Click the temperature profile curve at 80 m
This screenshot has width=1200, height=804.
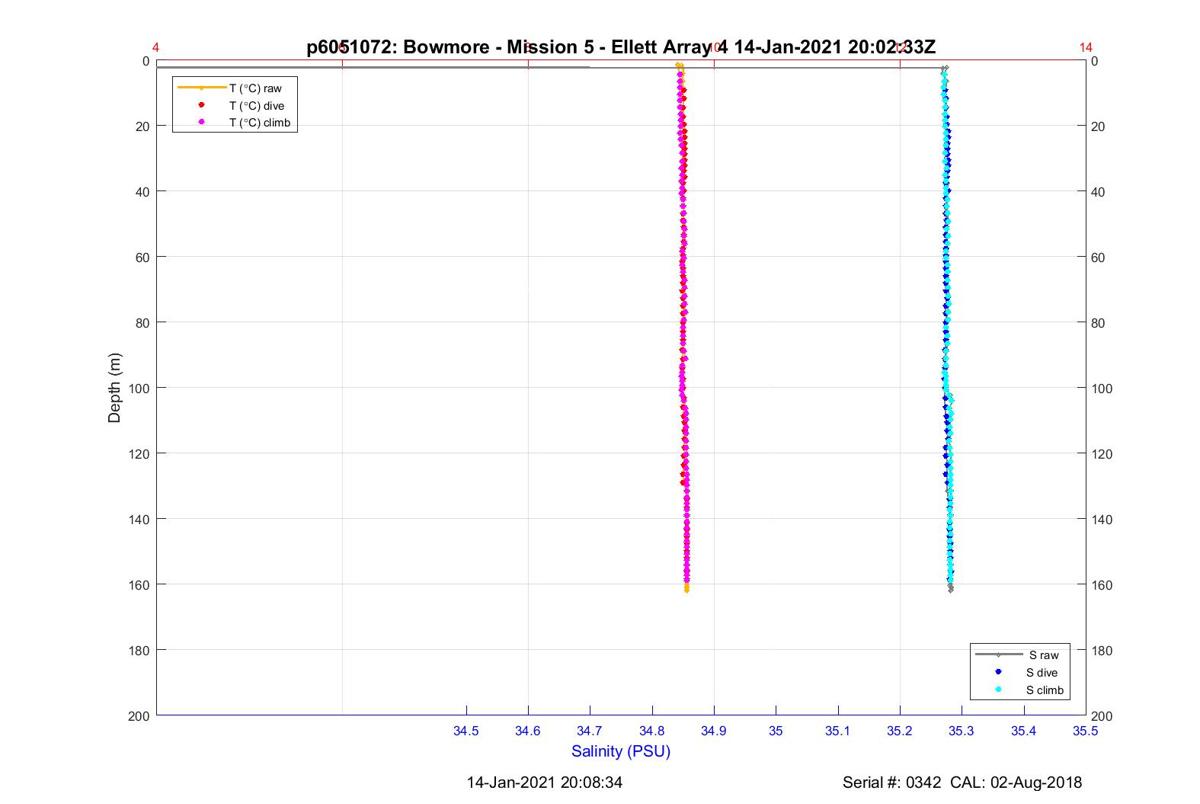coord(683,322)
